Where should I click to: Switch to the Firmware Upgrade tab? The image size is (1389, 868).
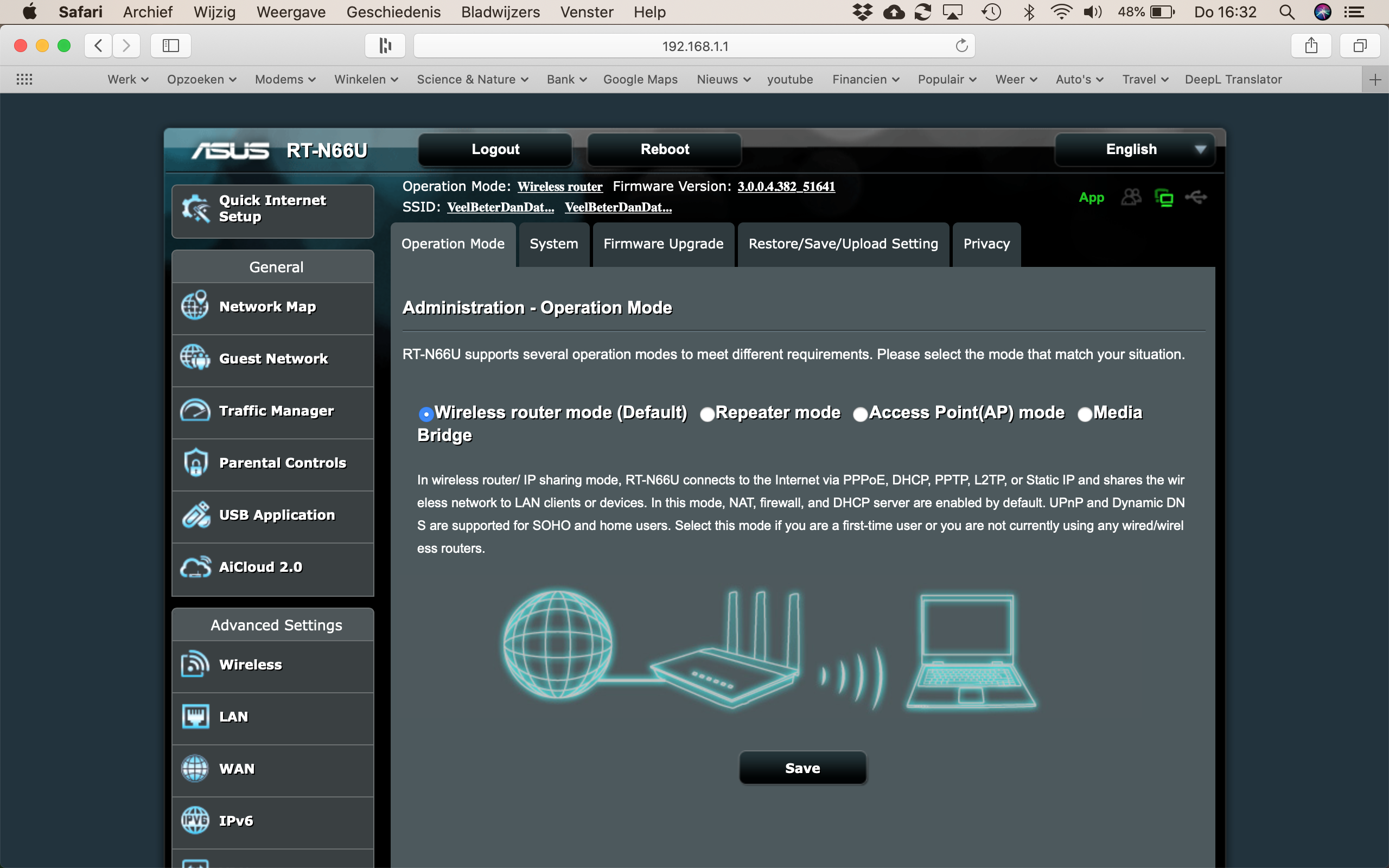[x=663, y=245]
